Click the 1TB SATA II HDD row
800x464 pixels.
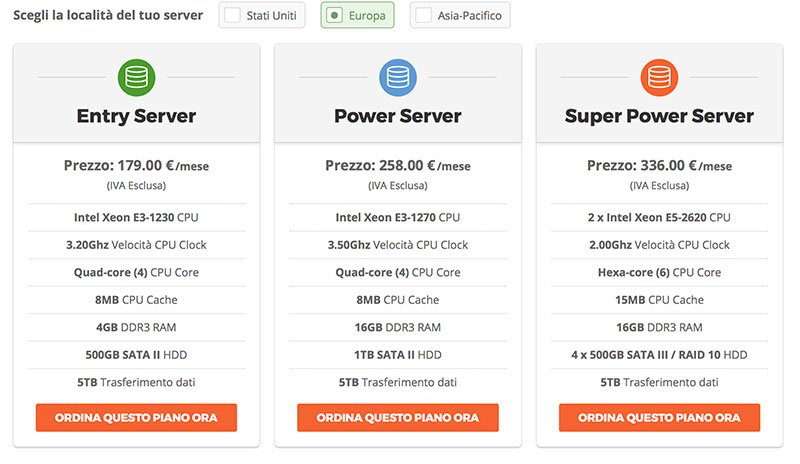point(398,355)
